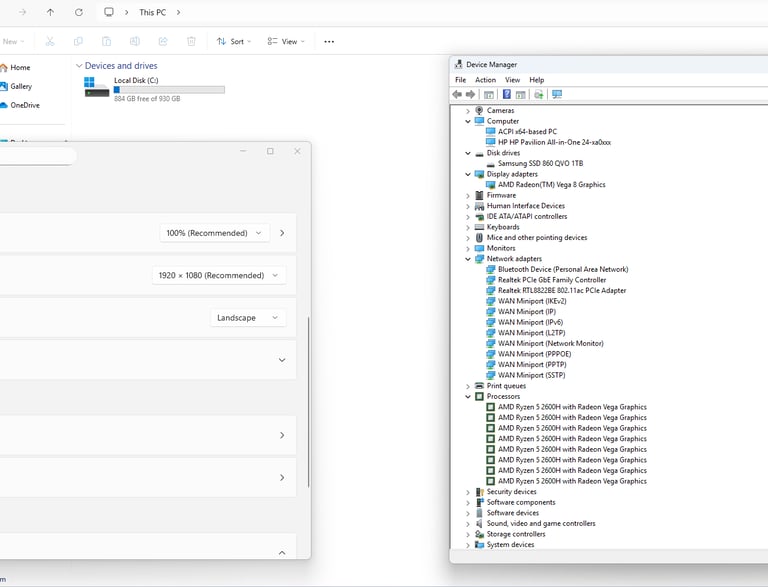
Task: Open the Local Disk (C:) drive icon
Action: tap(96, 87)
